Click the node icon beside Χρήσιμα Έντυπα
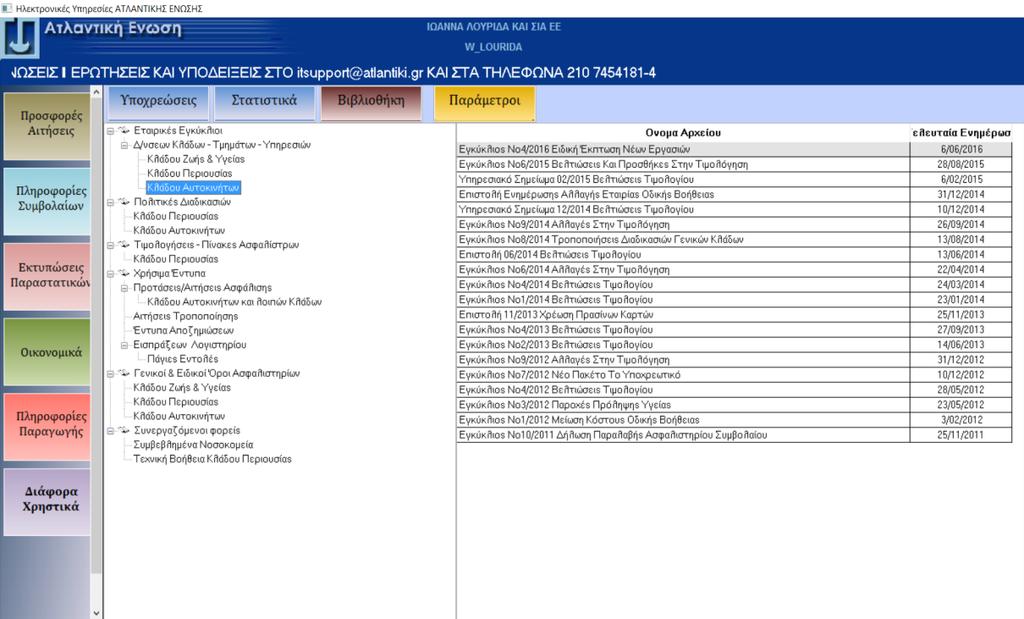Image resolution: width=1024 pixels, height=619 pixels. tap(124, 274)
